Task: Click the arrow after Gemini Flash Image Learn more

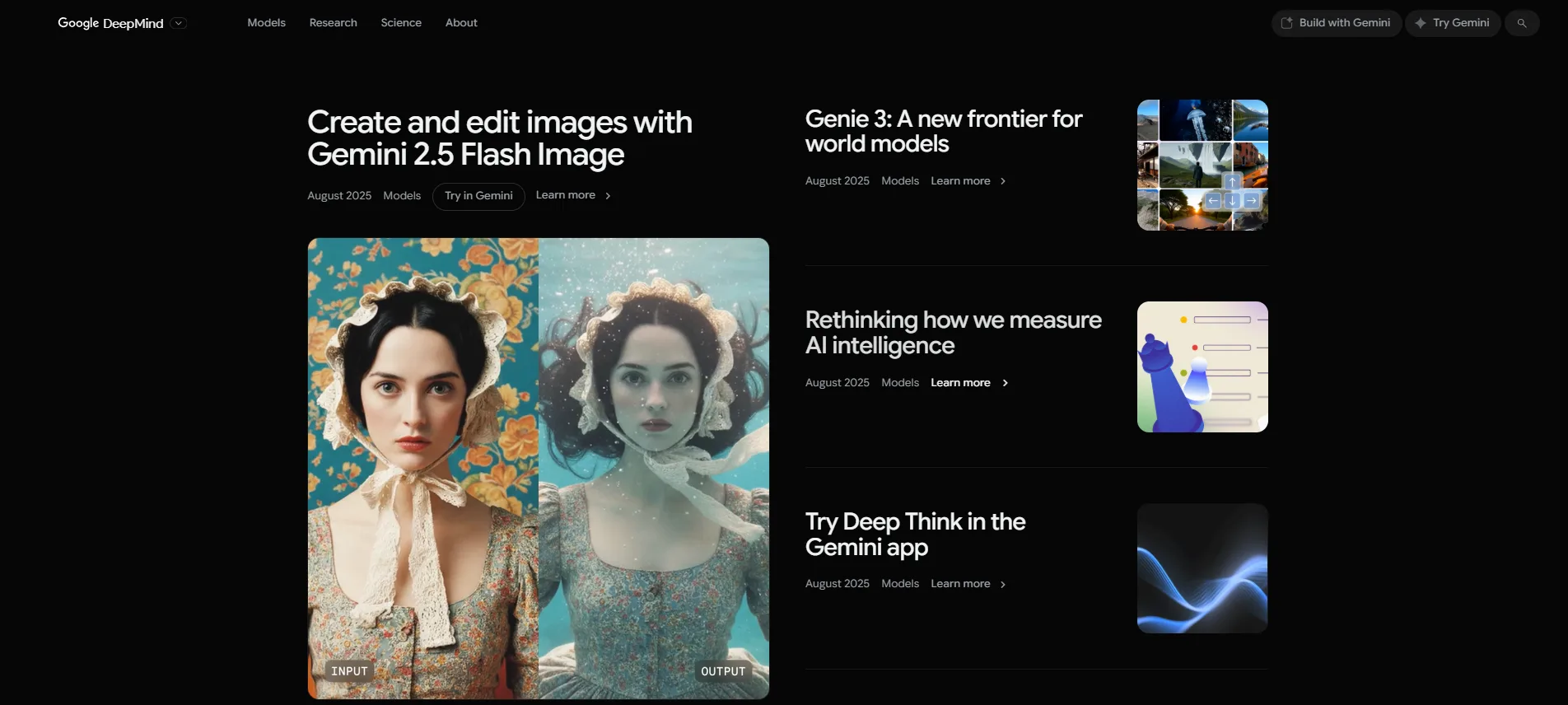Action: 608,196
